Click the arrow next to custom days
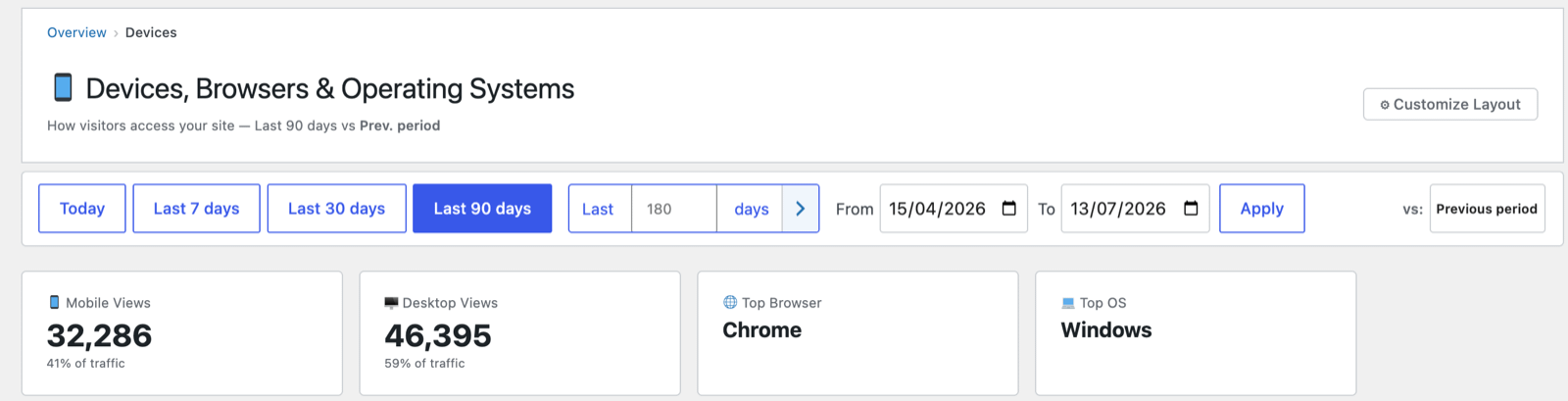The image size is (1568, 401). 801,208
